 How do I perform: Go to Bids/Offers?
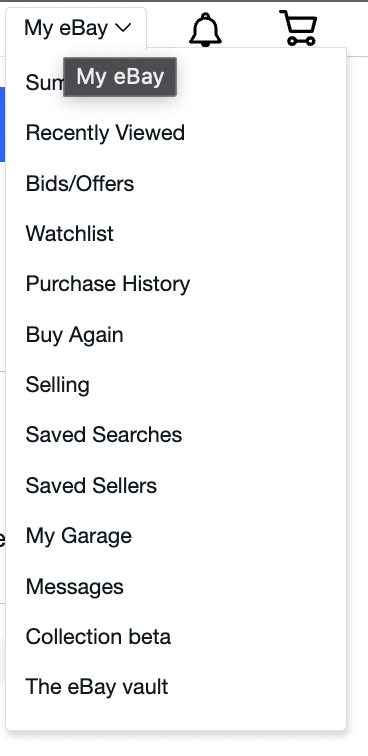(x=80, y=184)
